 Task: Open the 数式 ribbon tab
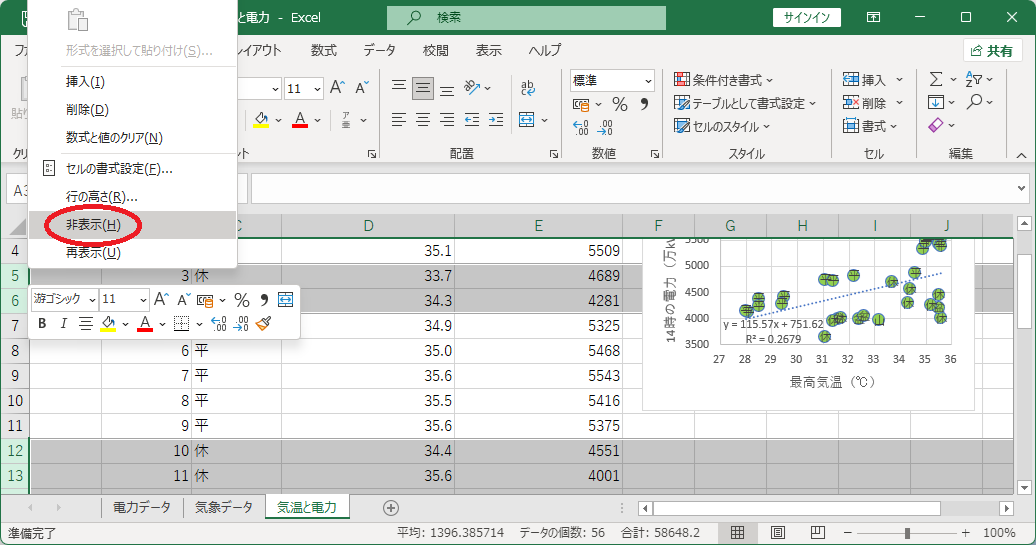pos(324,50)
